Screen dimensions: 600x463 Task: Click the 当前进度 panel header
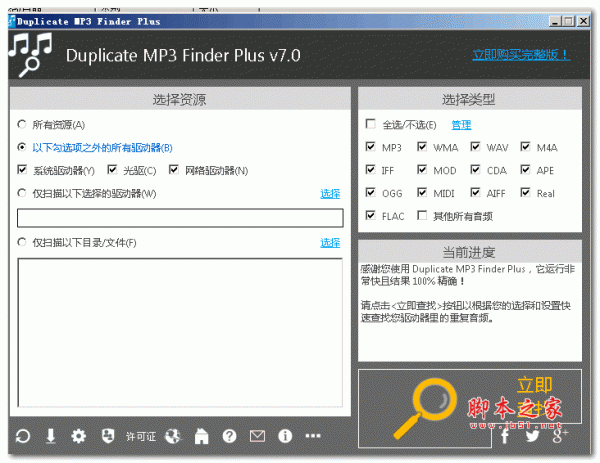pyautogui.click(x=470, y=252)
